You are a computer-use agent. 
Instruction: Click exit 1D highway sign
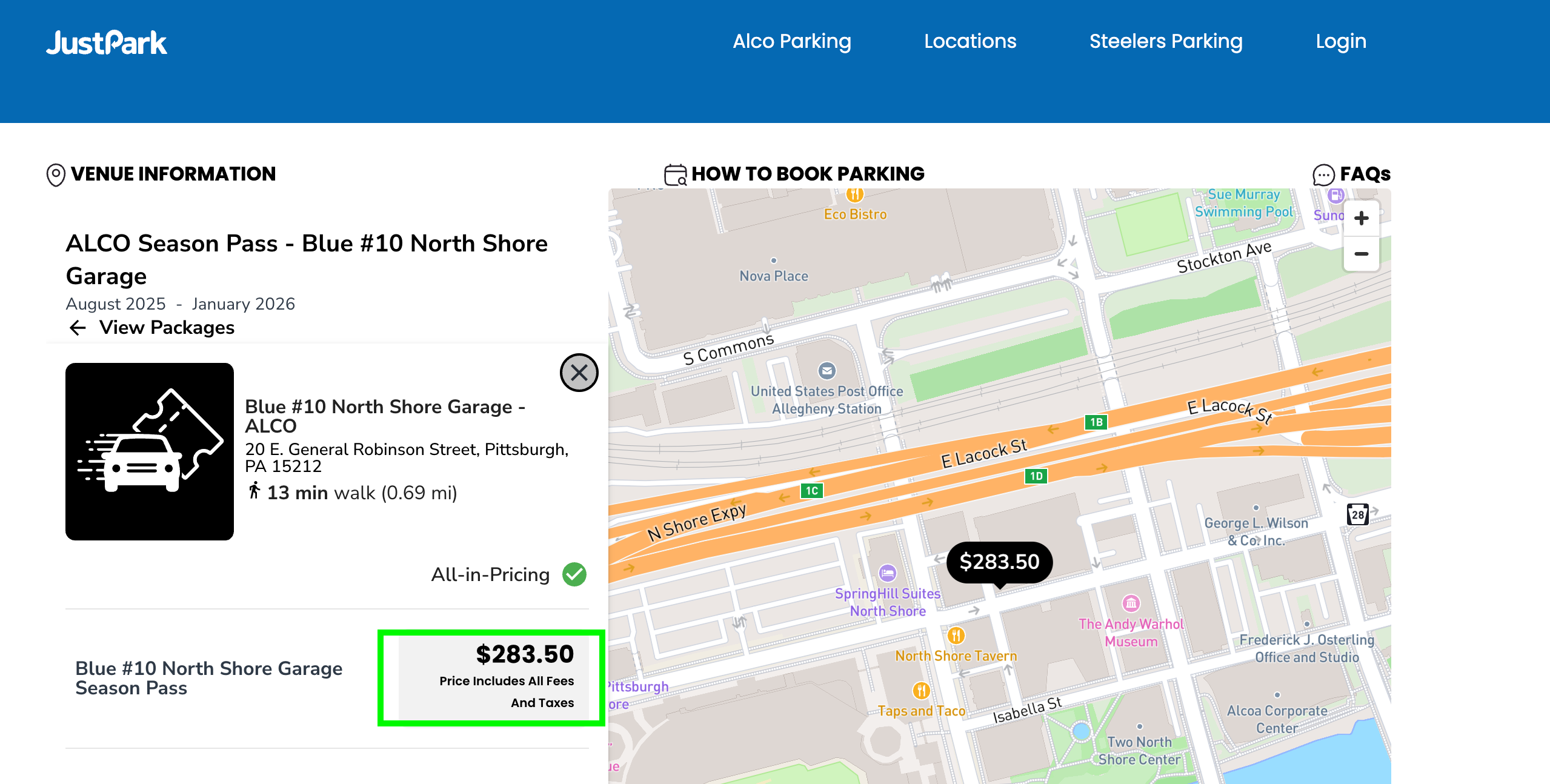click(x=1036, y=476)
